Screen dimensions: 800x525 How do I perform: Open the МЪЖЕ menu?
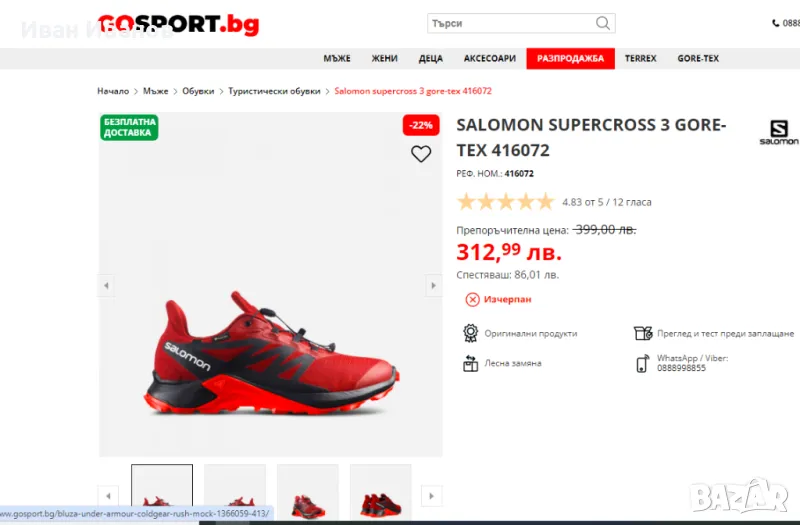pos(337,58)
